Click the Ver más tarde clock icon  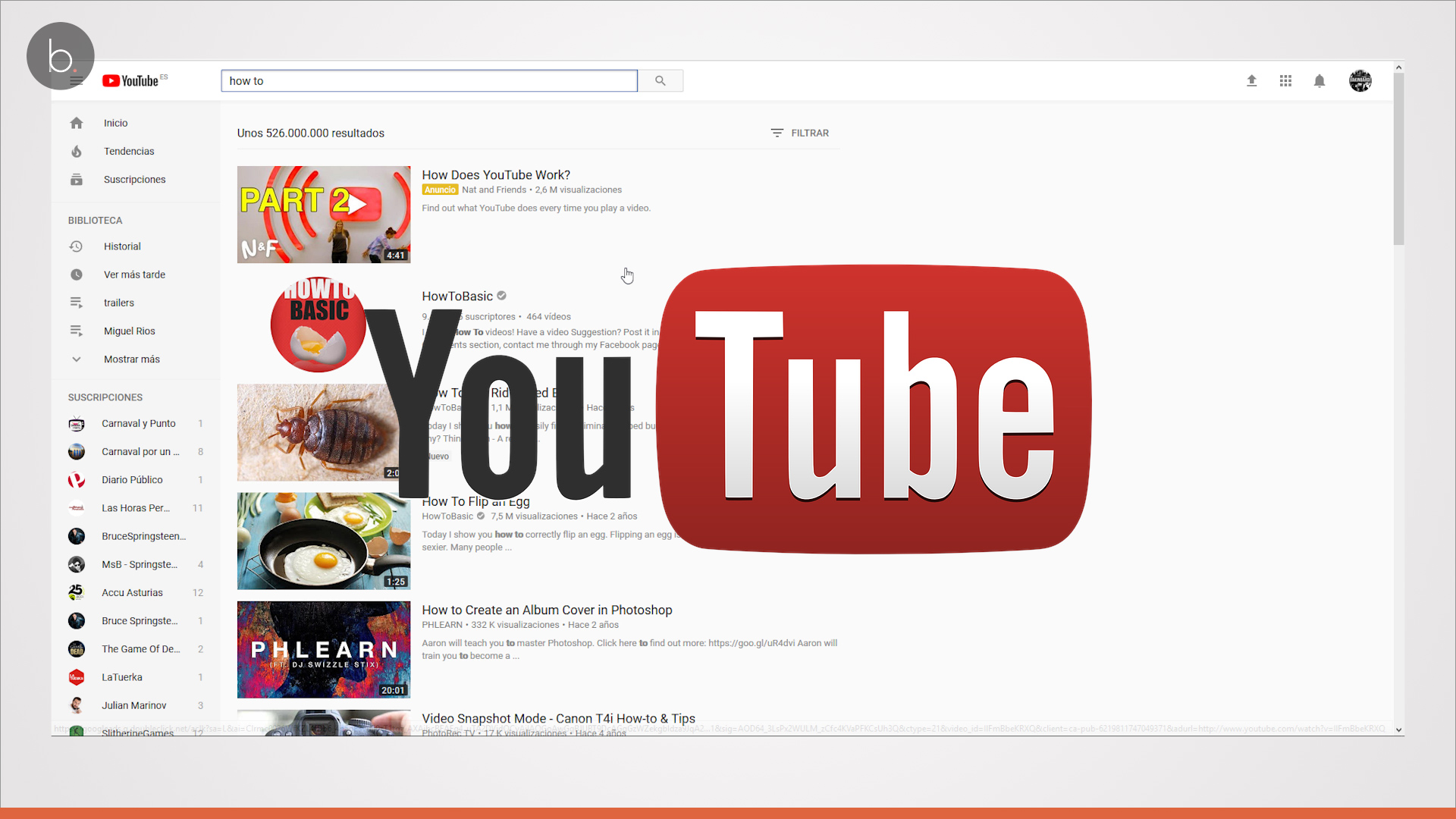click(77, 275)
